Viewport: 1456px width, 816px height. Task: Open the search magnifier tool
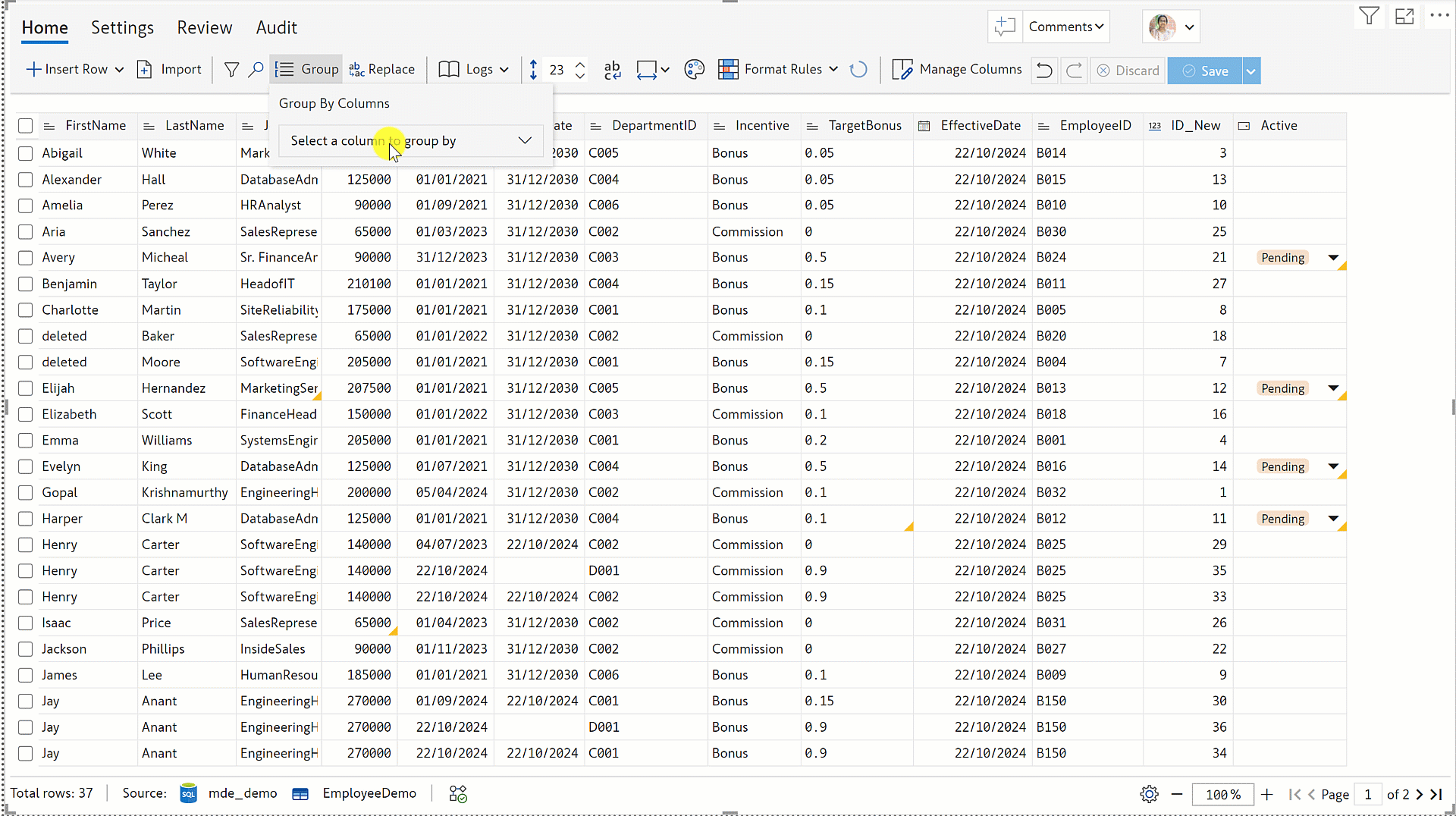(x=256, y=70)
